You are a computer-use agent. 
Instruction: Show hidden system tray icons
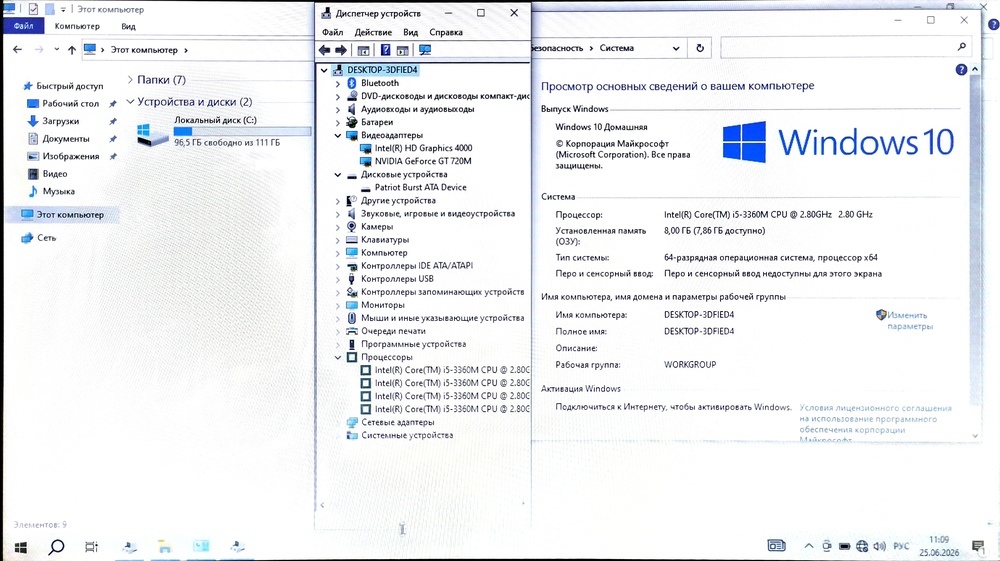click(809, 546)
